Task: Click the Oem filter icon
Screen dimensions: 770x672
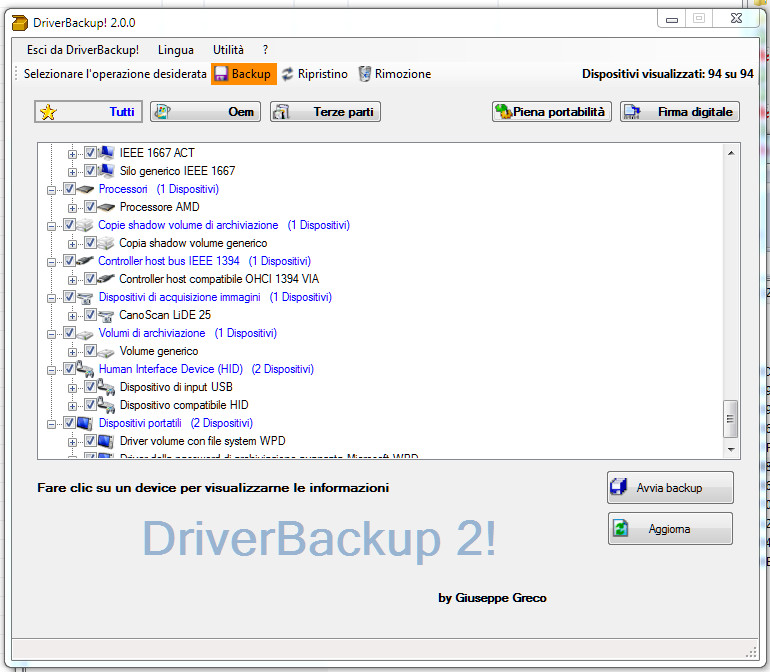Action: (x=163, y=112)
